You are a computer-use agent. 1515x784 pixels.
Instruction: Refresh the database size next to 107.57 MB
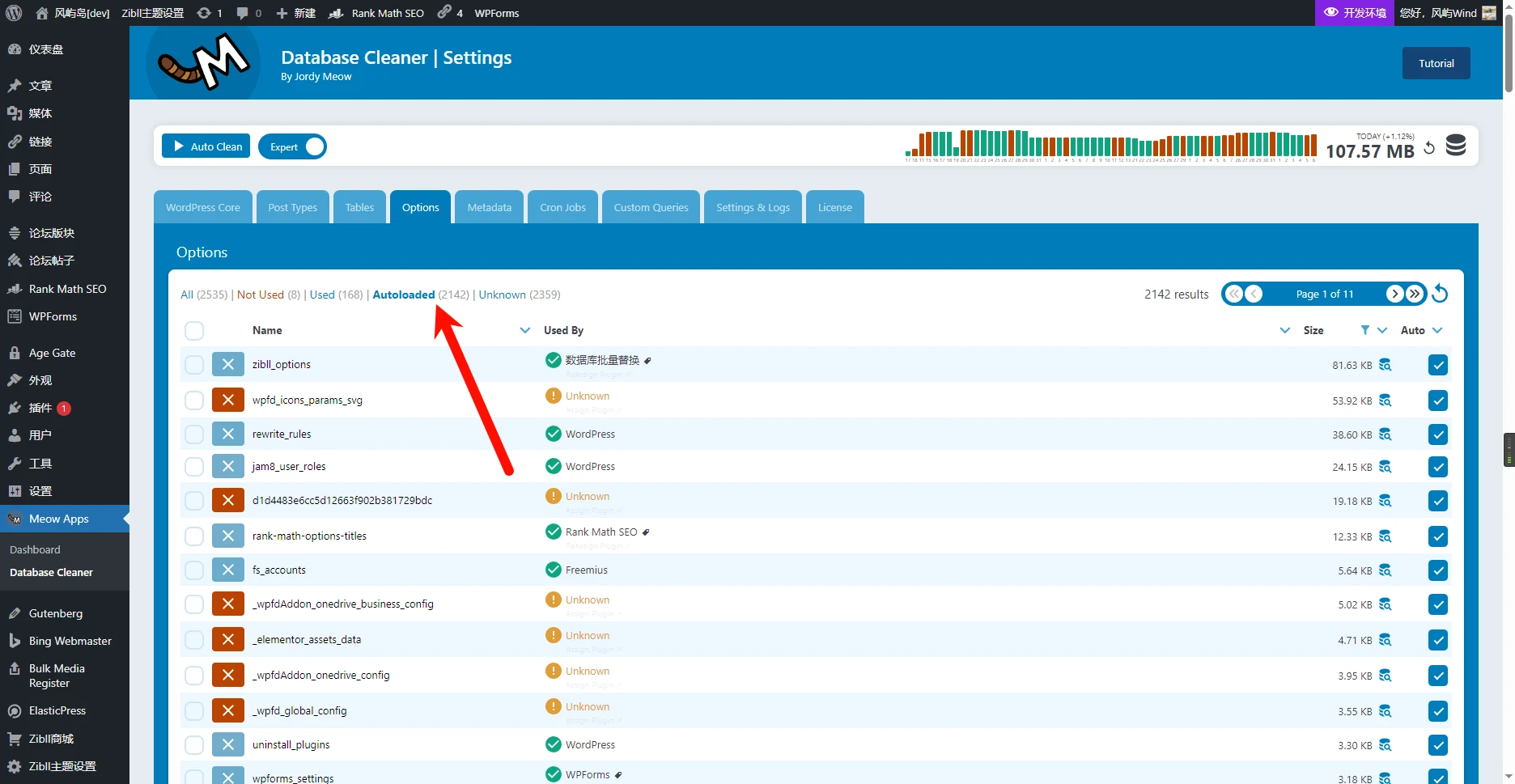[x=1429, y=148]
